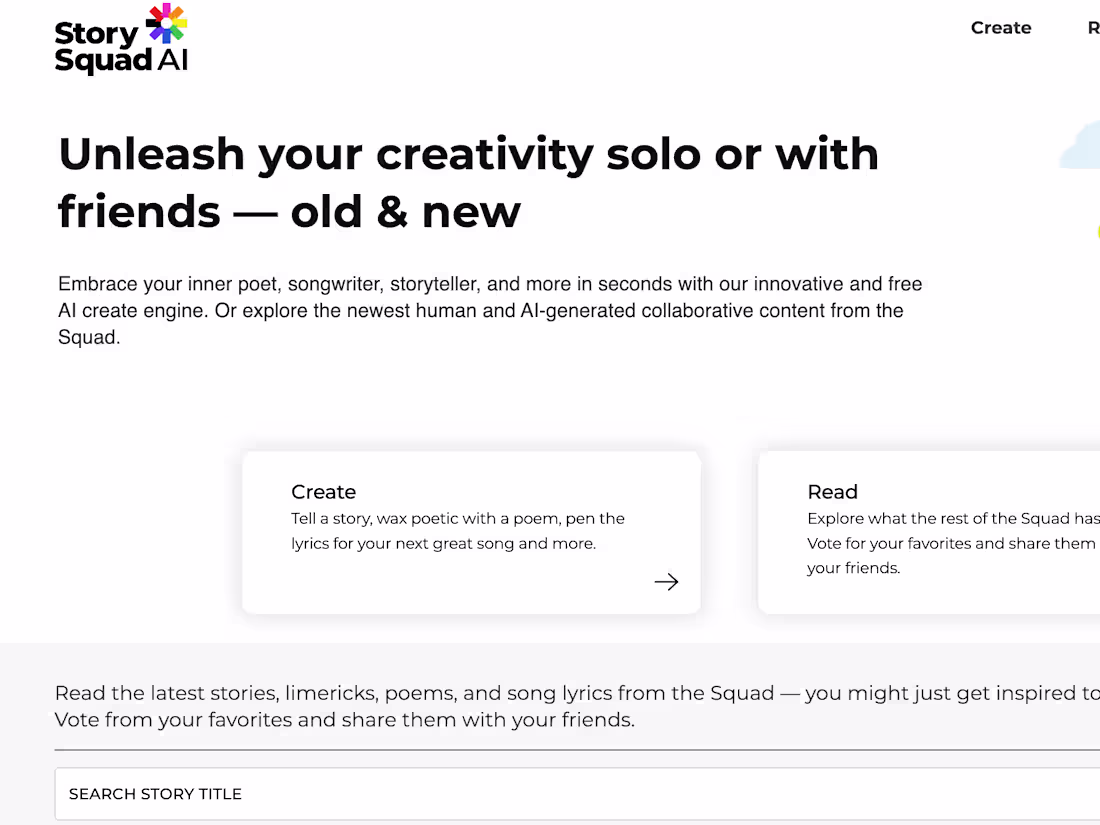The image size is (1100, 825).
Task: Click the "lyrics for your next great song" line
Action: pyautogui.click(x=443, y=544)
